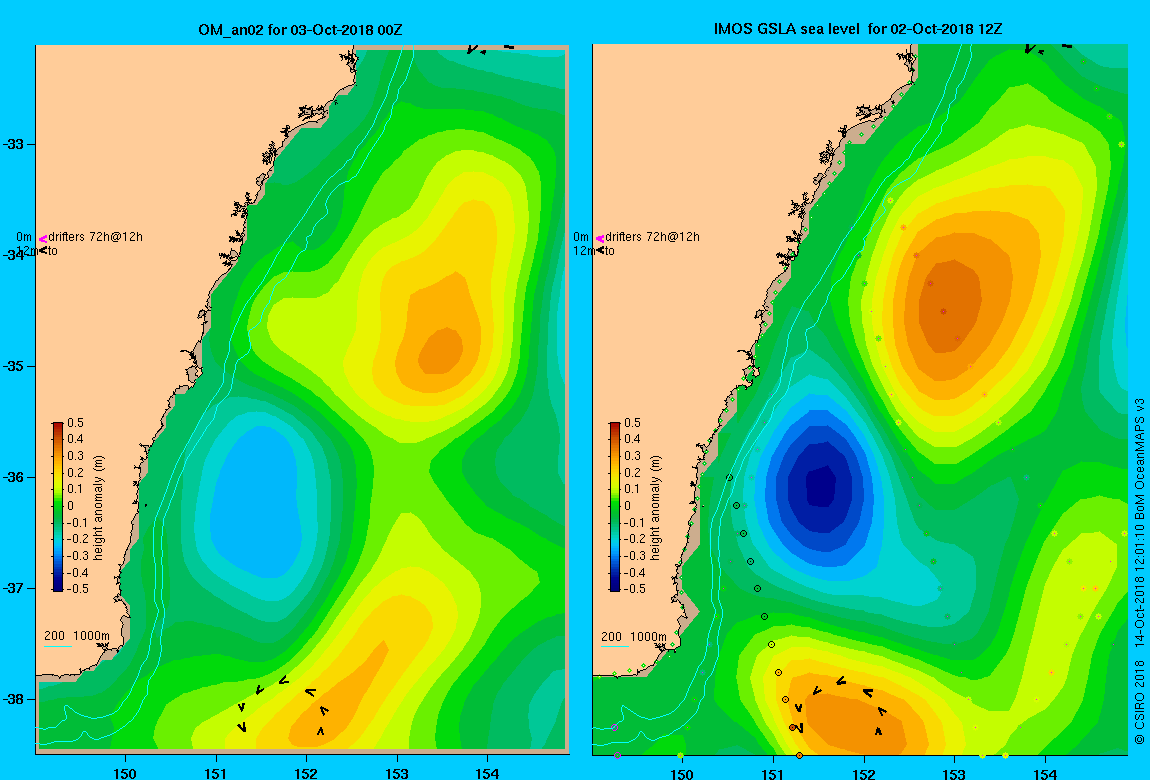Click the cyan isobath line sample under right "200 1000m"
The width and height of the screenshot is (1150, 780).
[615, 646]
